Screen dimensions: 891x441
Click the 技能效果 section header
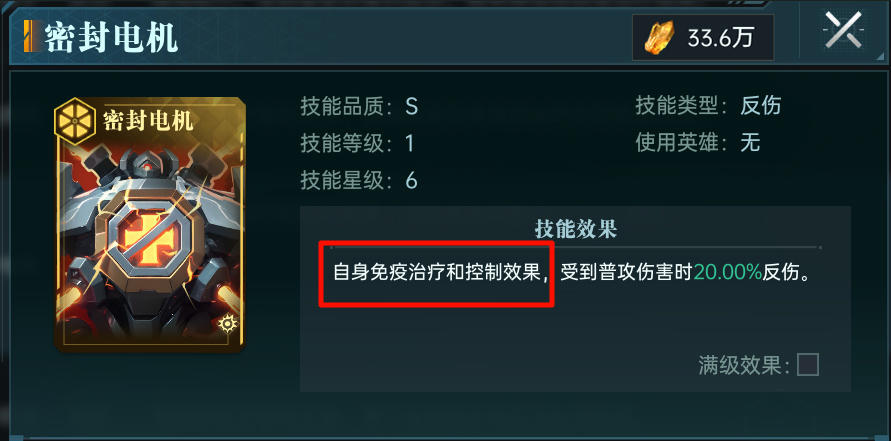[575, 230]
